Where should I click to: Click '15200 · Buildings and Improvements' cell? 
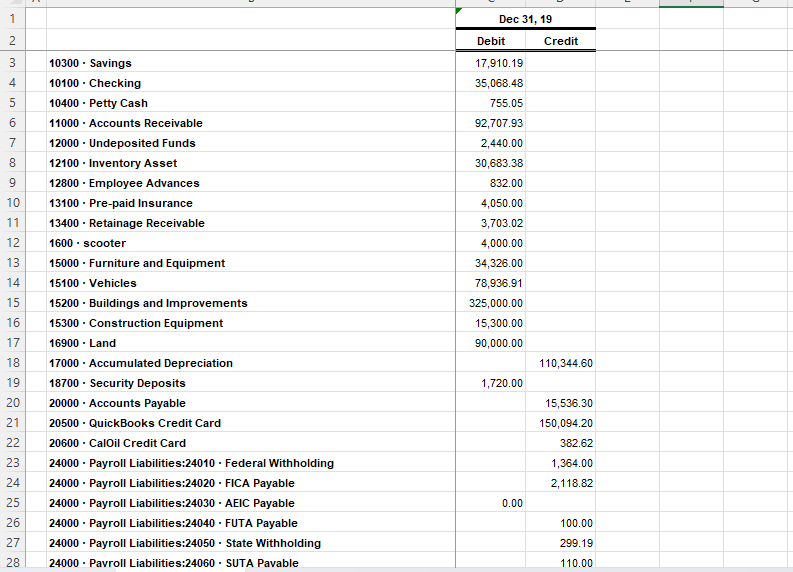pyautogui.click(x=251, y=302)
